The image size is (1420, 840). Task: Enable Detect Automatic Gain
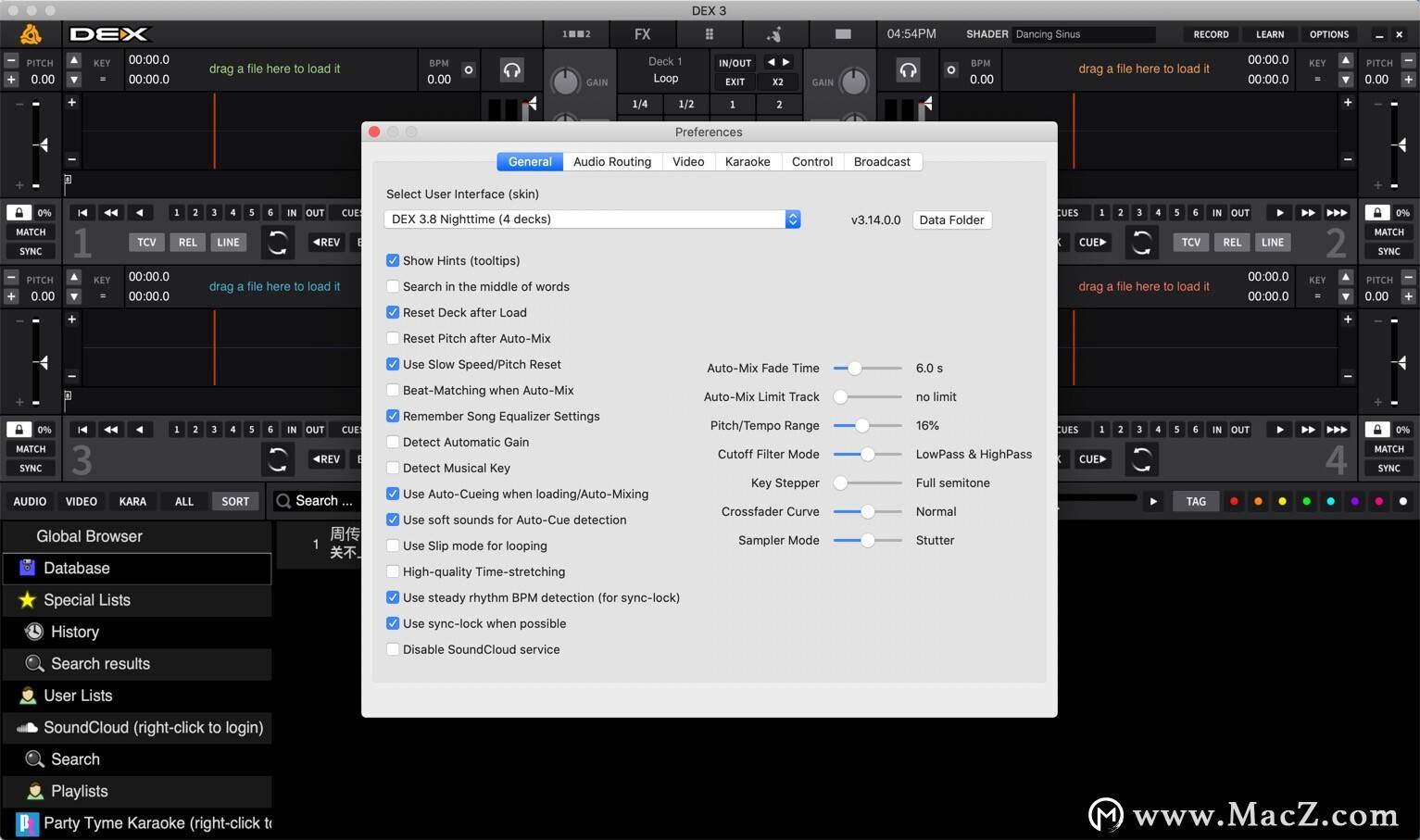coord(393,443)
